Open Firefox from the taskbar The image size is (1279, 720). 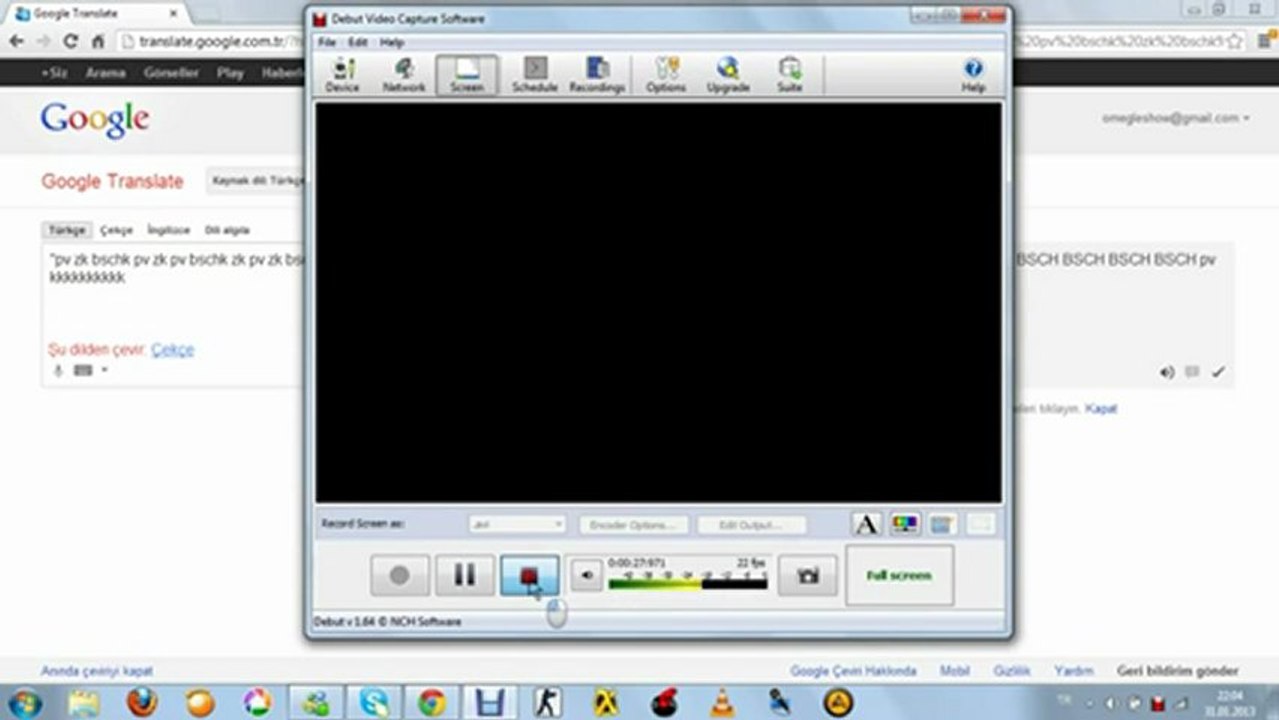[x=142, y=702]
